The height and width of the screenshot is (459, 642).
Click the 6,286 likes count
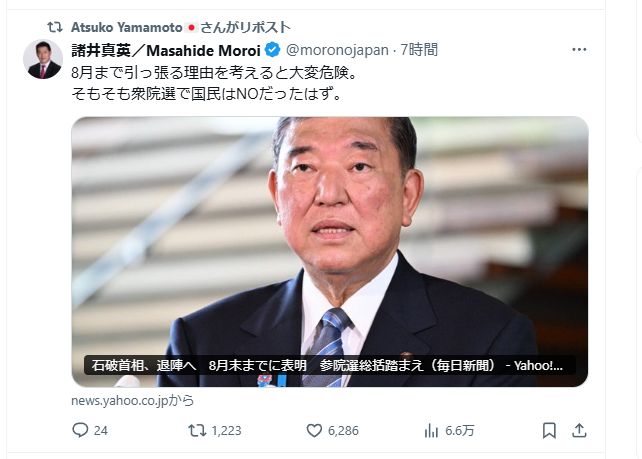[x=343, y=431]
